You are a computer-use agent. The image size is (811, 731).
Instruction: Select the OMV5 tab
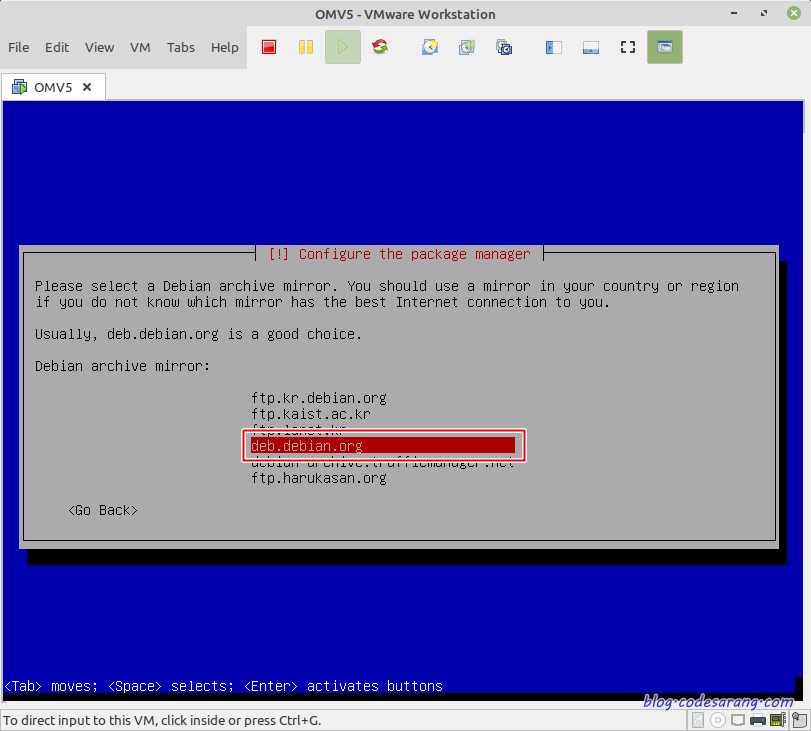[x=53, y=87]
